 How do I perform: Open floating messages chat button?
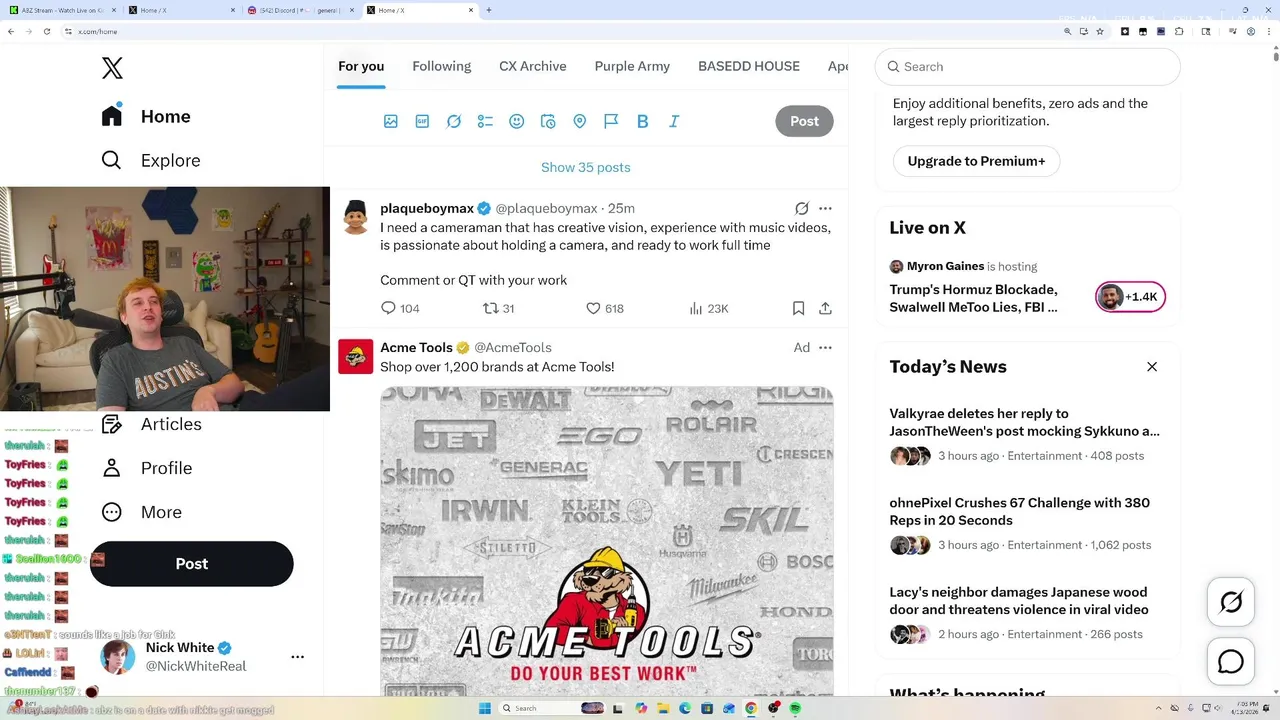coord(1231,662)
